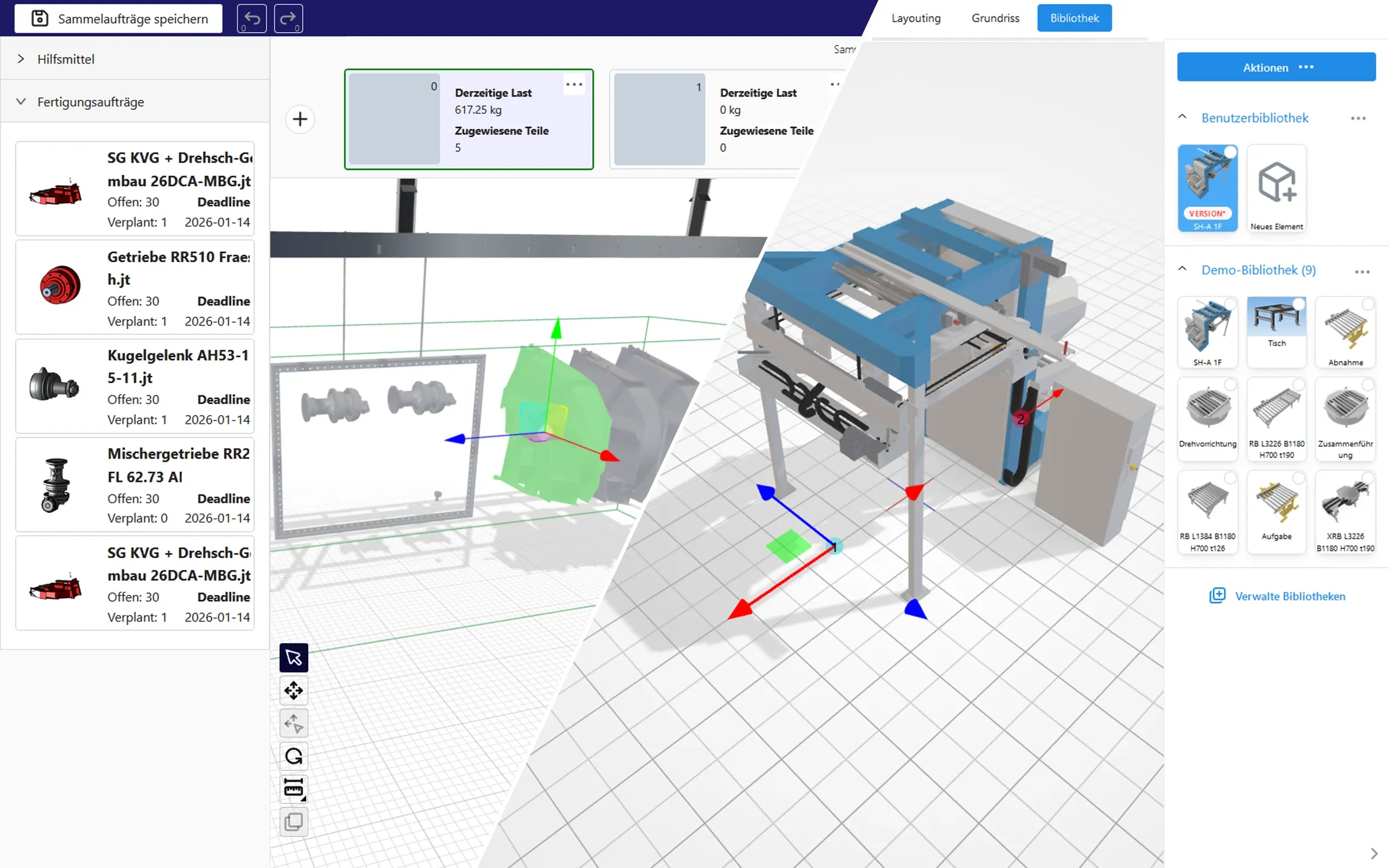Collapse the Fertigungsaufträge section
Image resolution: width=1389 pixels, height=868 pixels.
(x=21, y=102)
